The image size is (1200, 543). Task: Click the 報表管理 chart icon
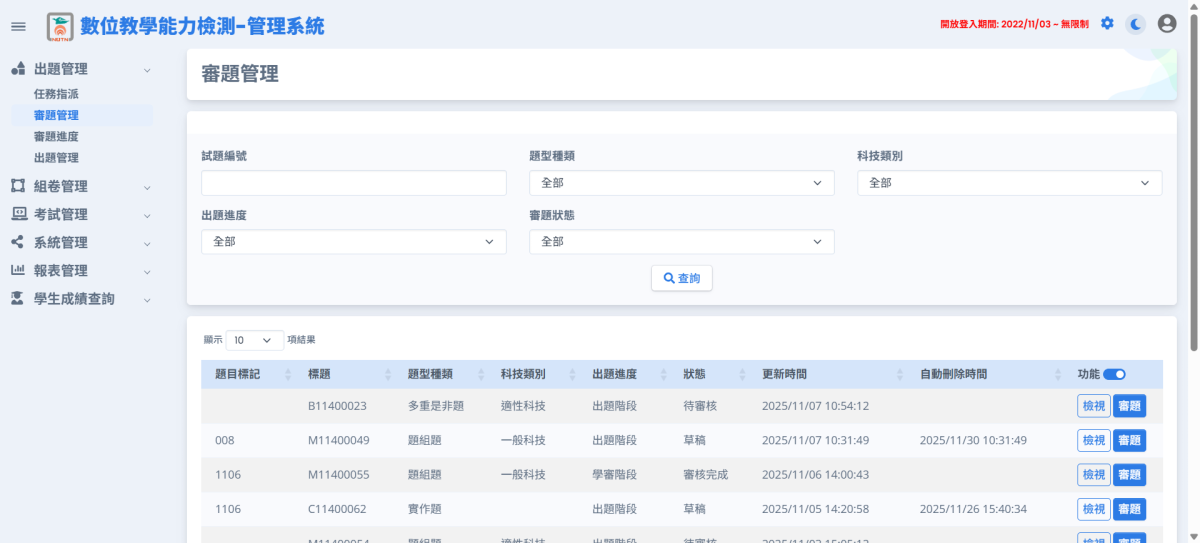click(x=18, y=270)
